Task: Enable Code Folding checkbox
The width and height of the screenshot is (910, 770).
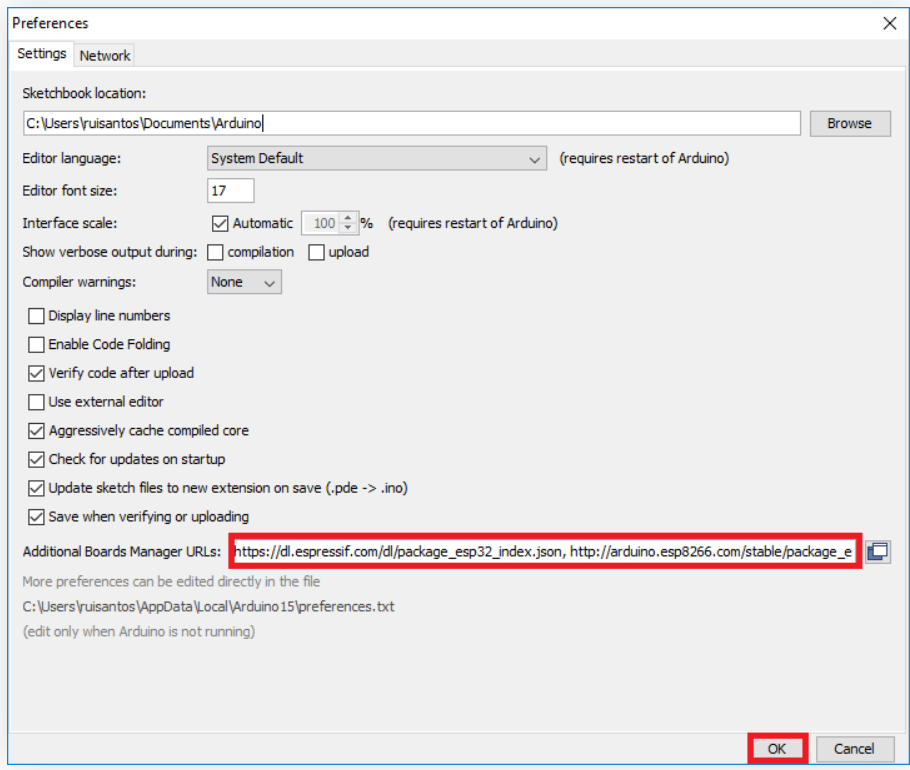Action: (x=36, y=345)
